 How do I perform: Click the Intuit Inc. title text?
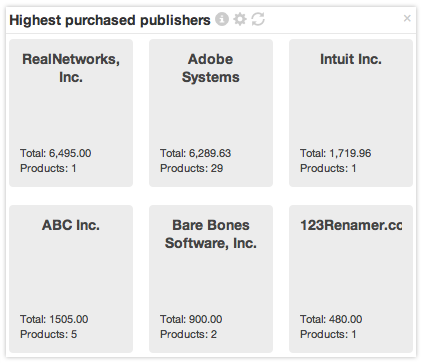pyautogui.click(x=351, y=59)
